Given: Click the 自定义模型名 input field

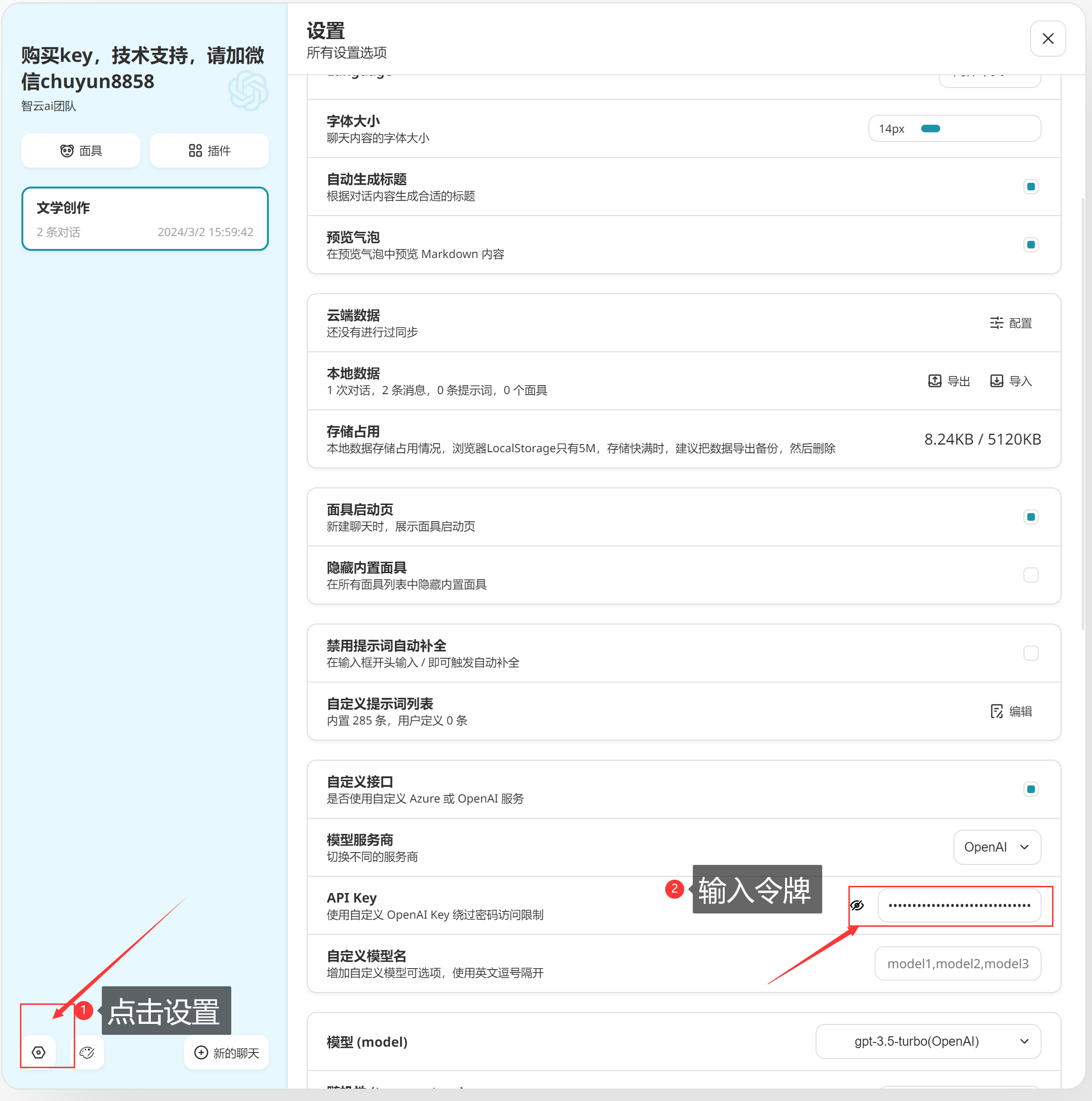Looking at the screenshot, I should 957,963.
